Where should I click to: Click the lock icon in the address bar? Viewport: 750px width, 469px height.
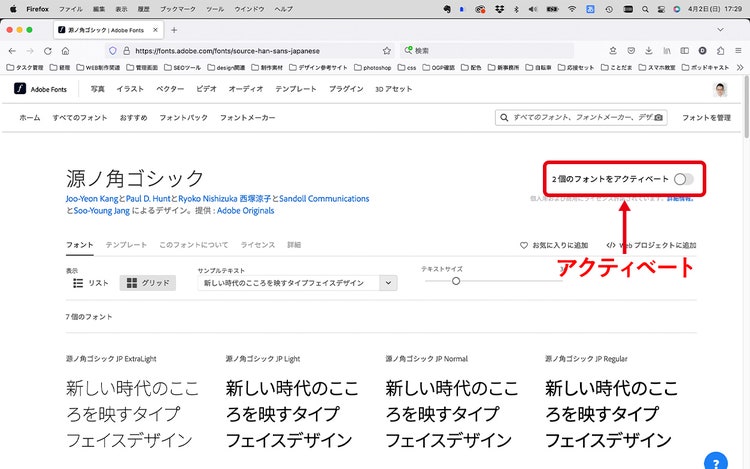127,51
